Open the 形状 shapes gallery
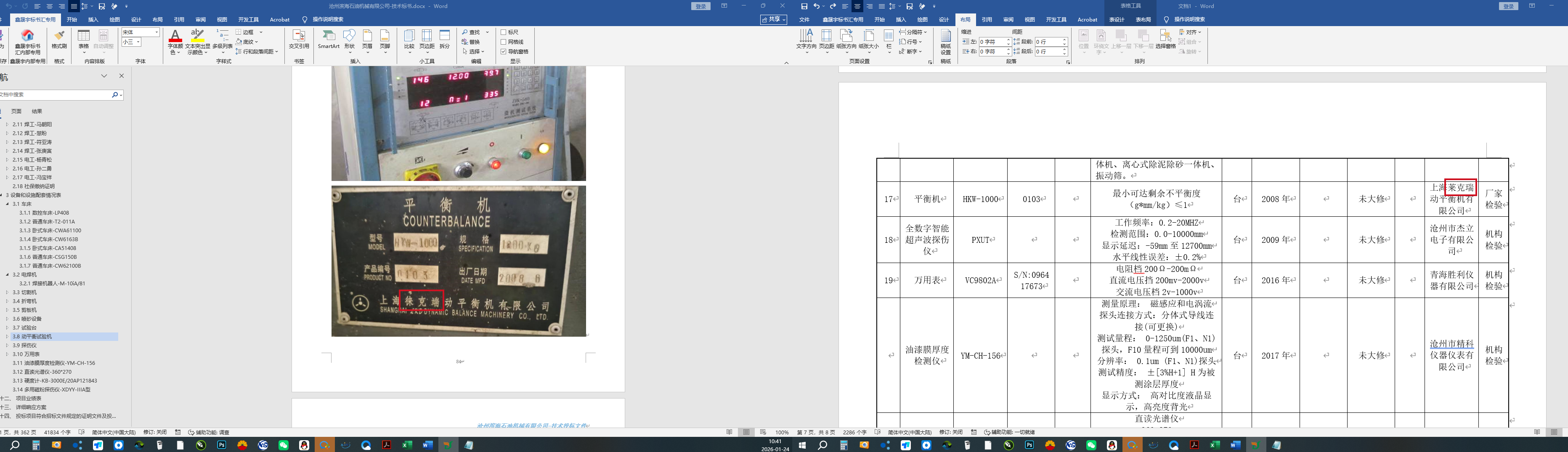 pos(349,41)
